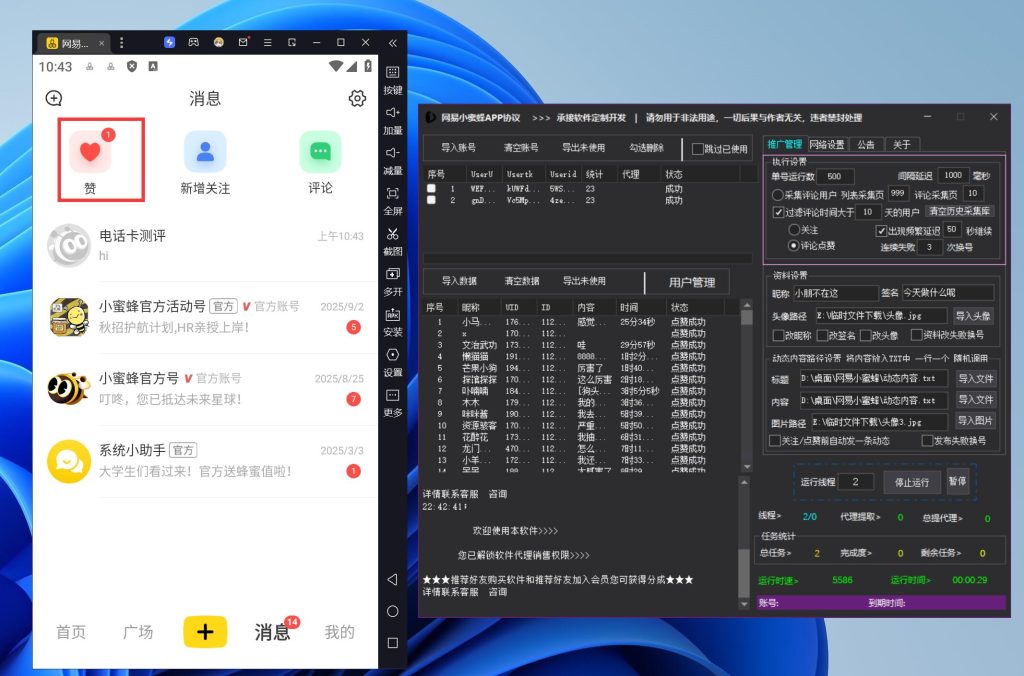This screenshot has width=1024, height=676.
Task: Open the 新增关注 new followers icon
Action: 205,153
